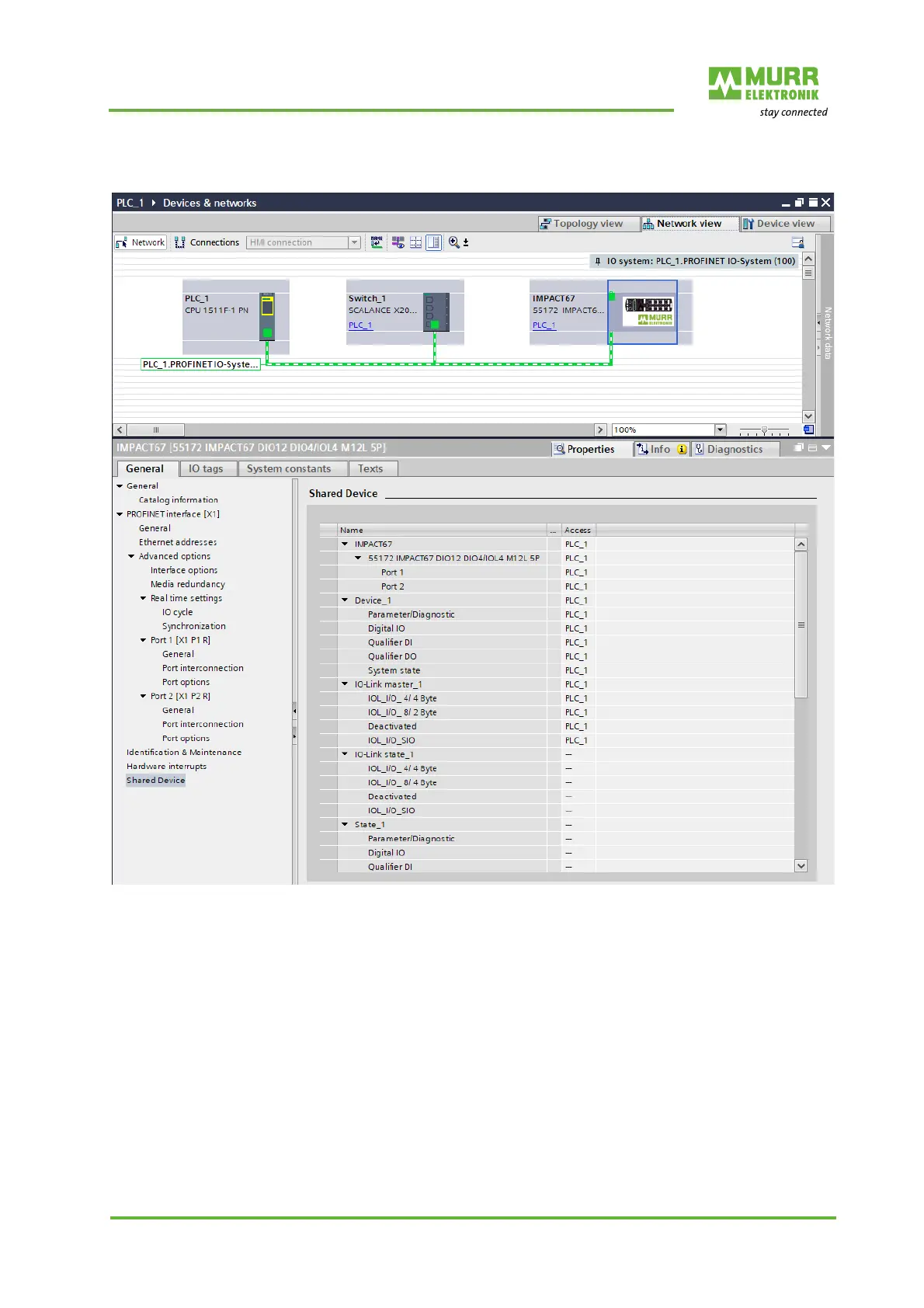Click the Qualifier DO row

point(557,656)
